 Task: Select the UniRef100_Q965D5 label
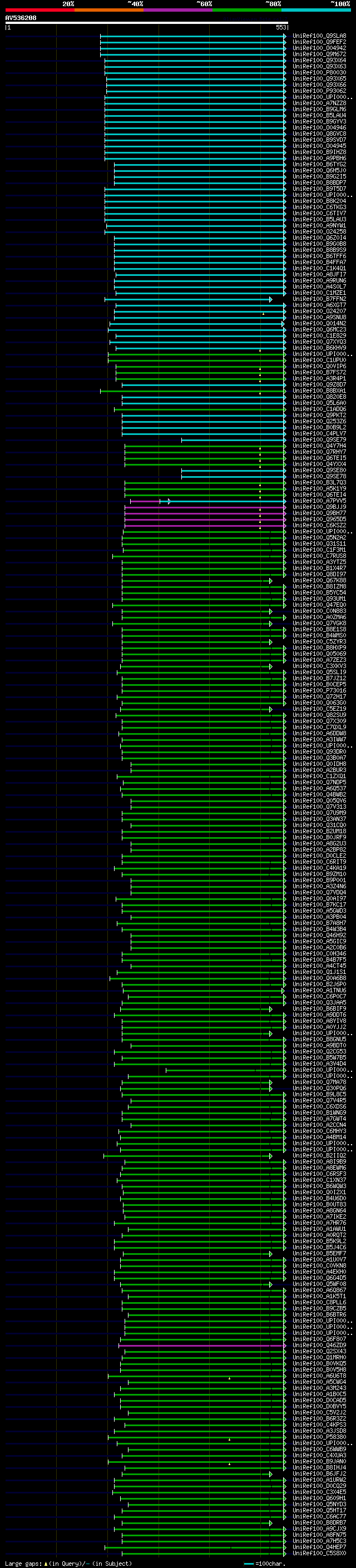(x=319, y=519)
